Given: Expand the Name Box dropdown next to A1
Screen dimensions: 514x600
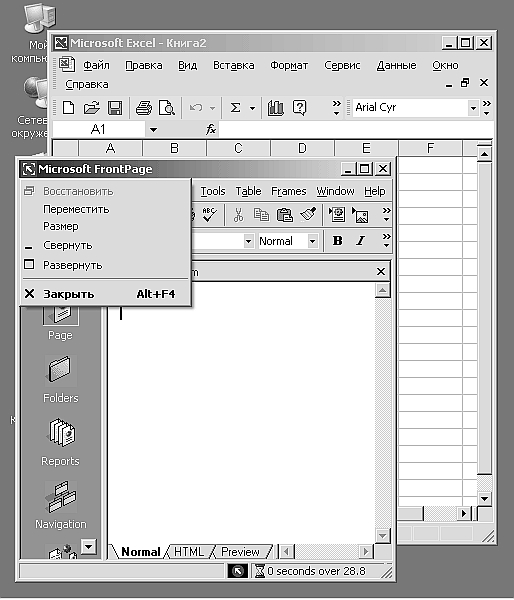Looking at the screenshot, I should tap(153, 130).
